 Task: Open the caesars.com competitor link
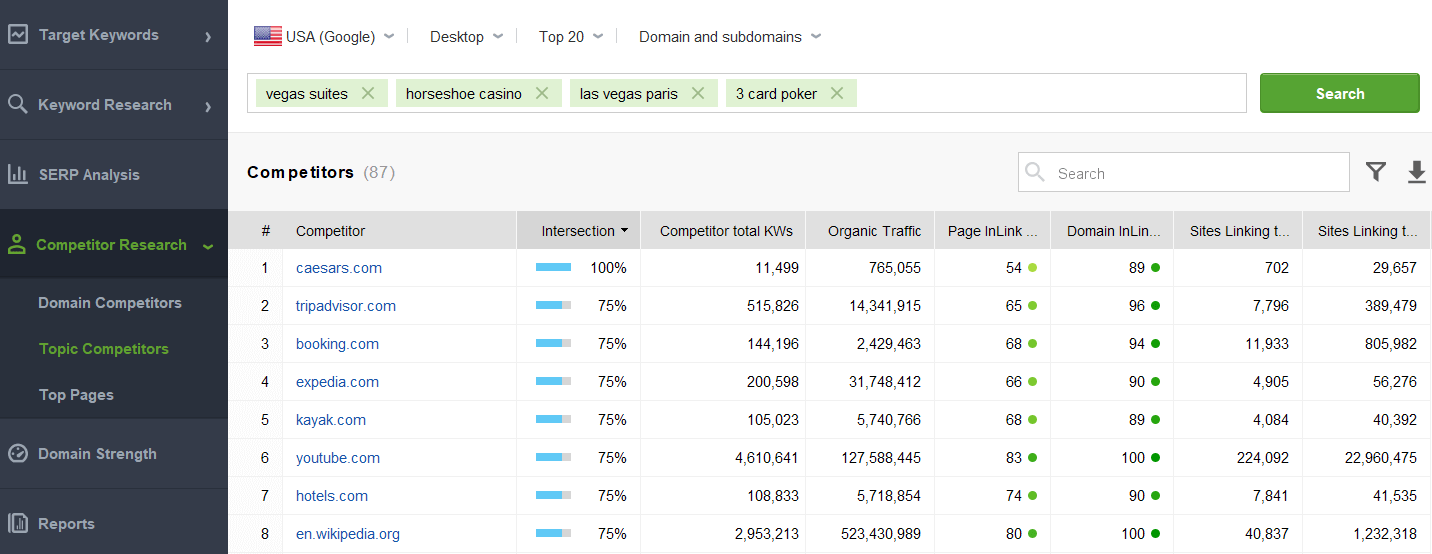tap(339, 268)
